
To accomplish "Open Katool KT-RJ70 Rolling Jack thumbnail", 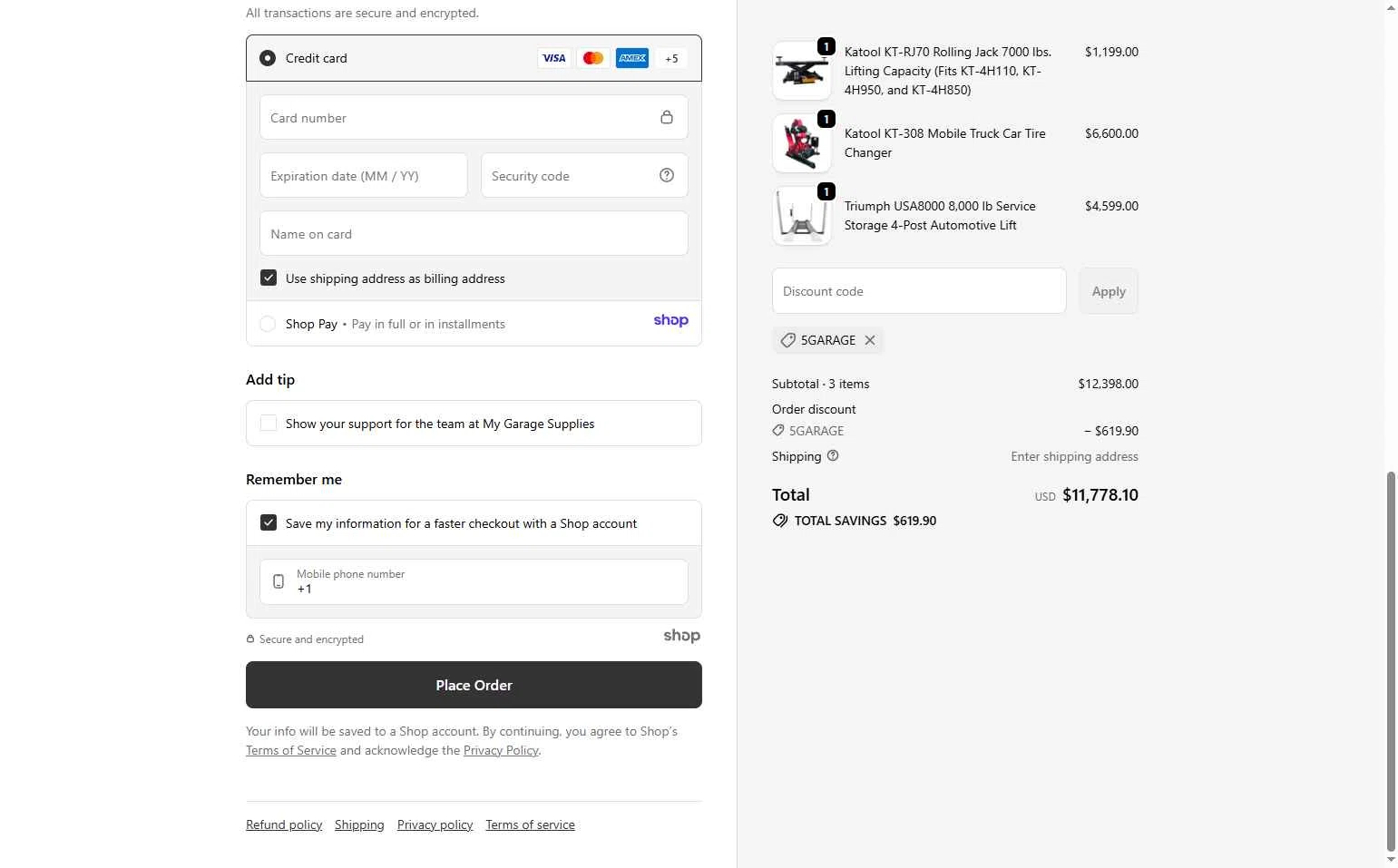I will 802,71.
